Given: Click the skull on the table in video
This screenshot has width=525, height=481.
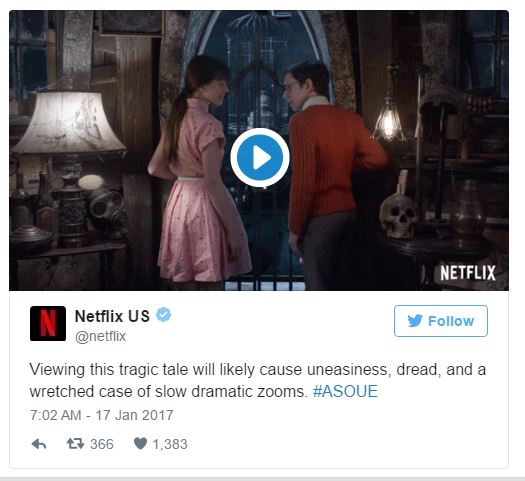Looking at the screenshot, I should pos(398,216).
